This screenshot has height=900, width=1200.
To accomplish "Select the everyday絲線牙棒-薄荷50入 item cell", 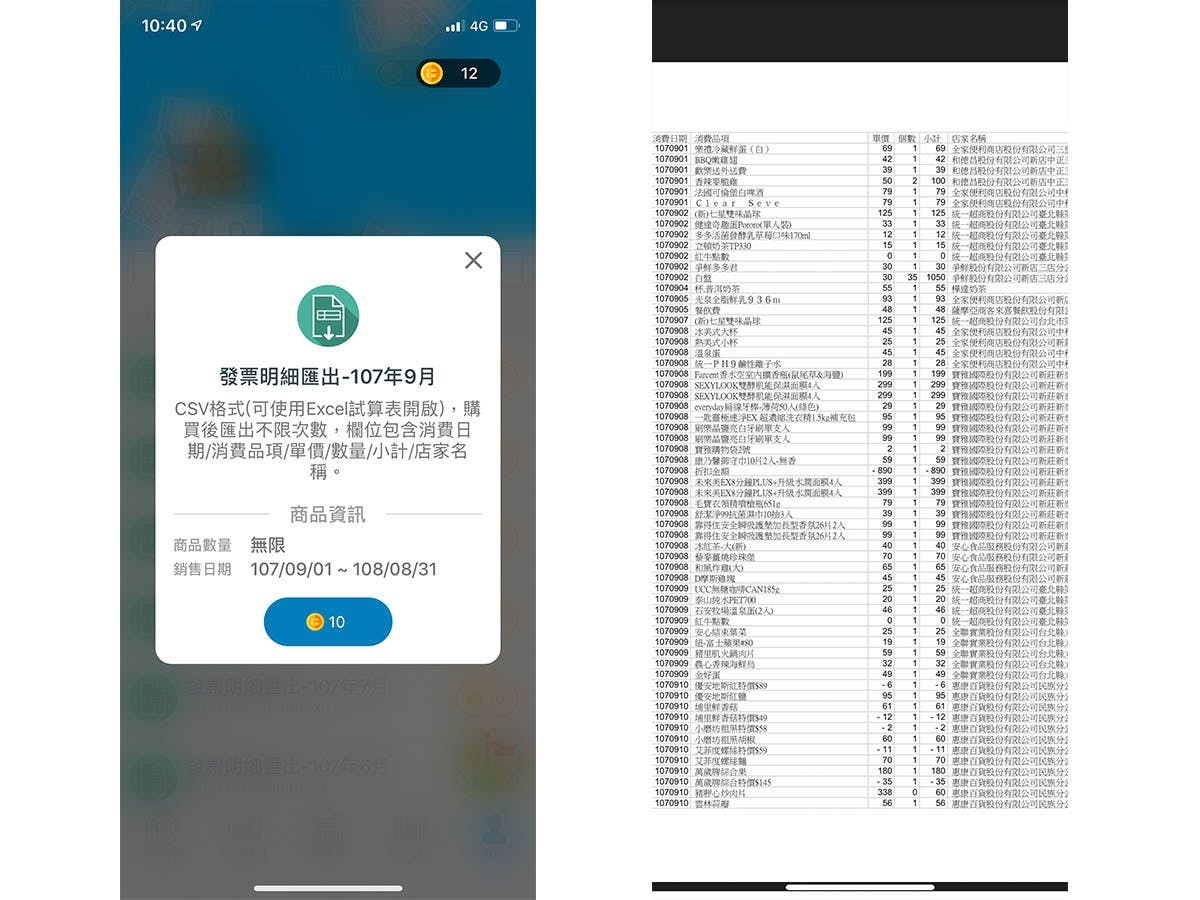I will pyautogui.click(x=756, y=406).
